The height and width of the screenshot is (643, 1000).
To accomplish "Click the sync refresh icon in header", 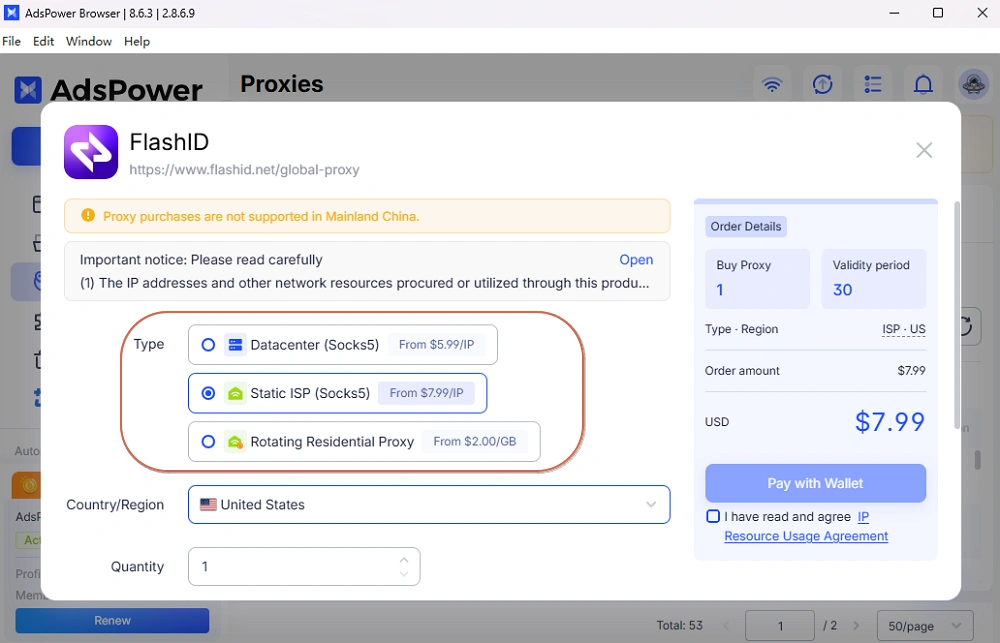I will [x=823, y=84].
